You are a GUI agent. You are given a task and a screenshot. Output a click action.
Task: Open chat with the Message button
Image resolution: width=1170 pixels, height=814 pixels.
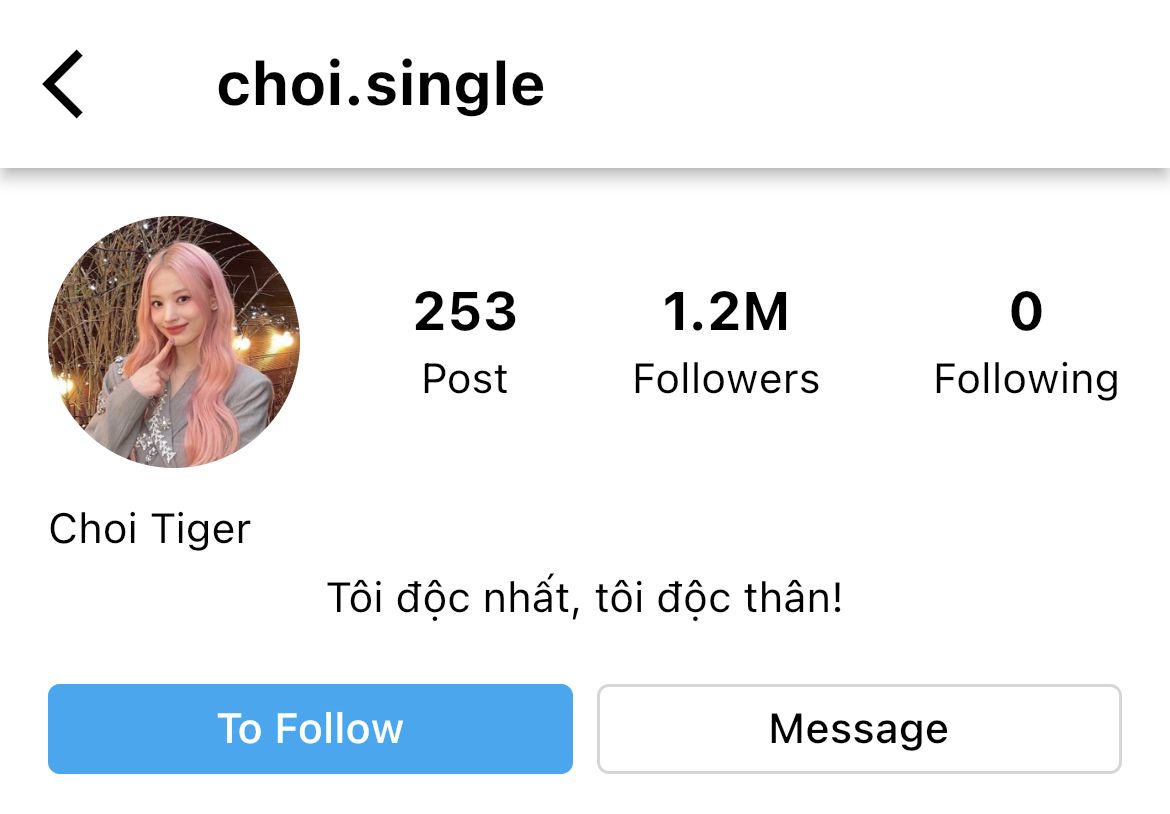[x=859, y=728]
